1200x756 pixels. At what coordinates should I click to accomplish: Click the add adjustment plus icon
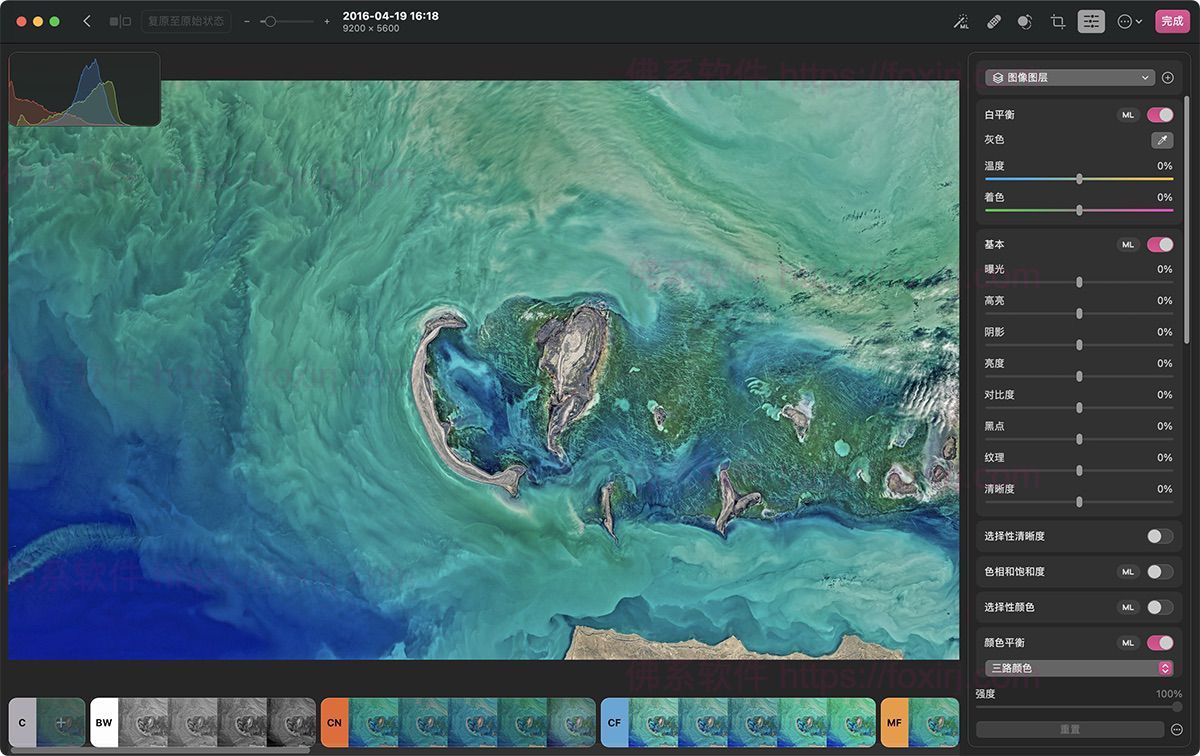(x=1169, y=77)
